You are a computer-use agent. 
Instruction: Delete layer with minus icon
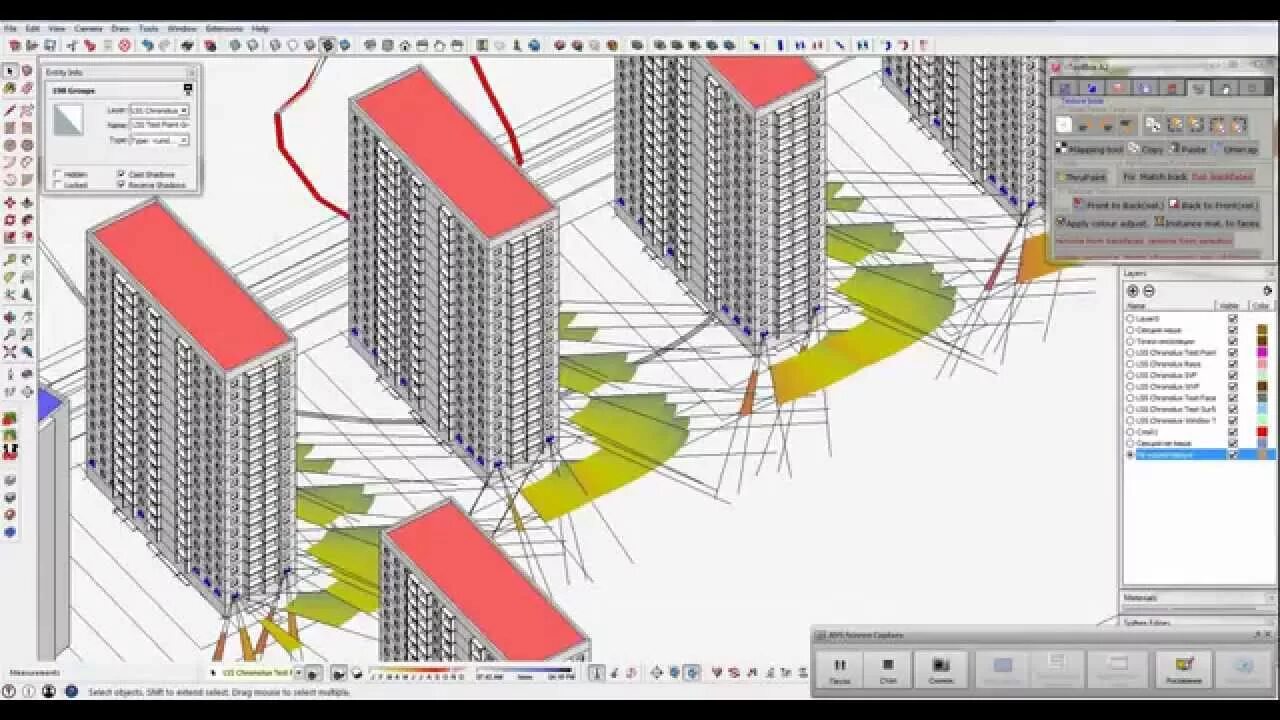point(1148,290)
